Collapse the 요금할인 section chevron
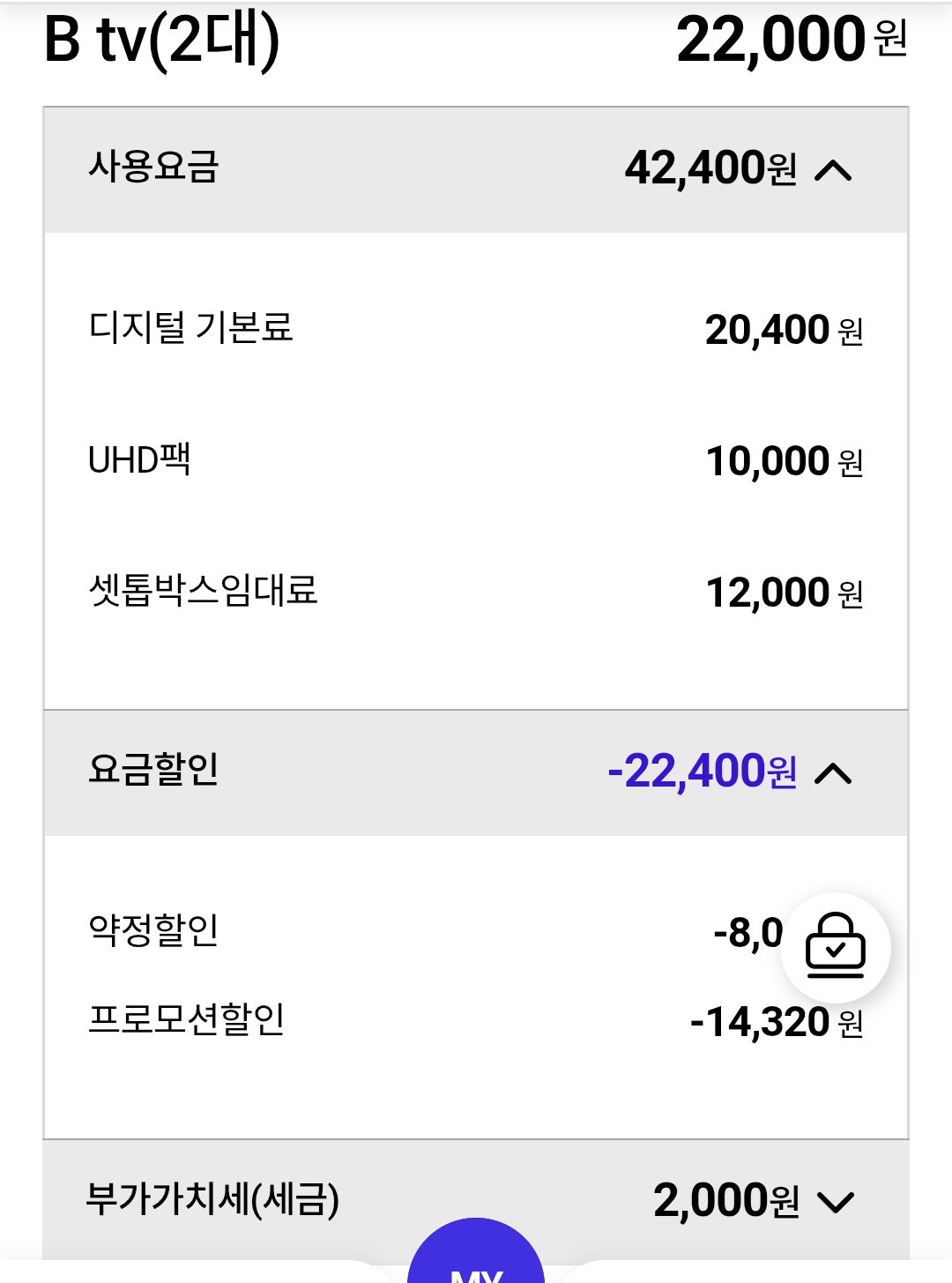 pyautogui.click(x=834, y=773)
